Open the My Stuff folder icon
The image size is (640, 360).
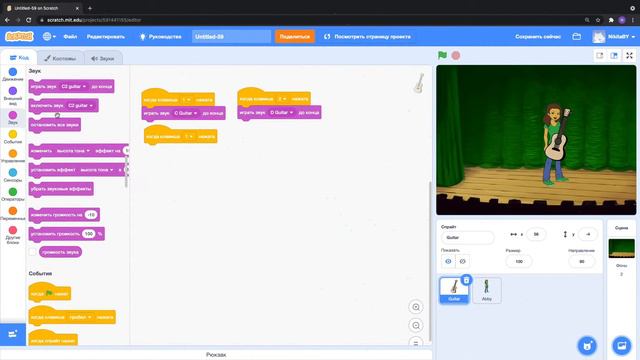point(576,36)
